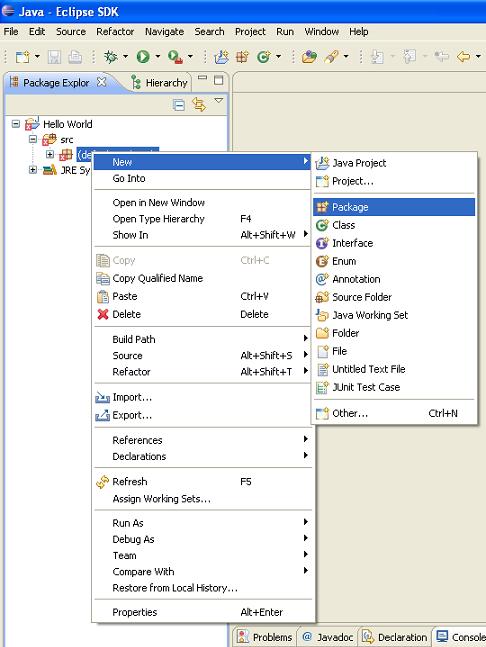486x647 pixels.
Task: Click Copy Qualified Name entry
Action: 202,279
